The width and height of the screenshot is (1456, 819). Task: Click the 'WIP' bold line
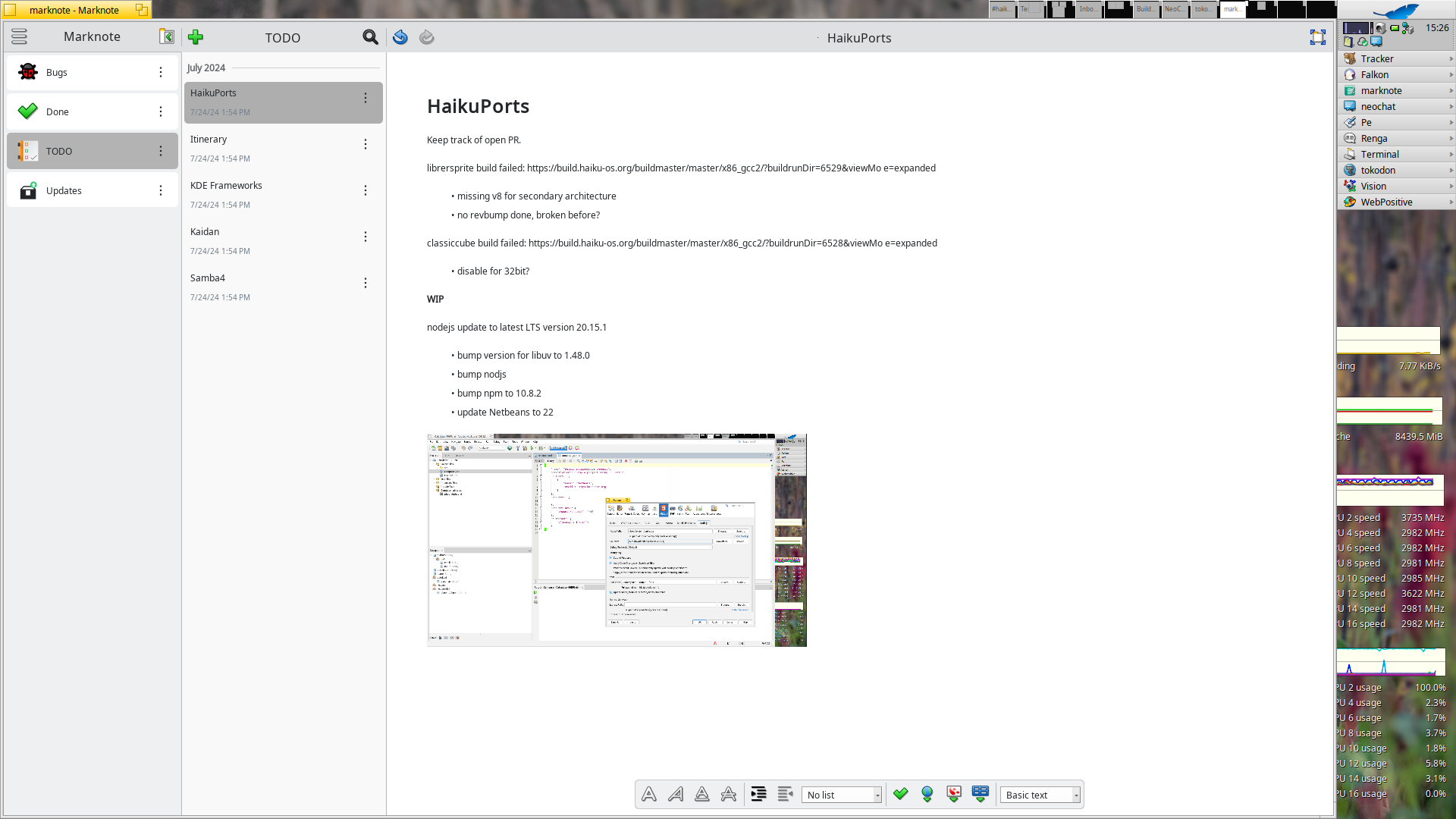pyautogui.click(x=435, y=300)
